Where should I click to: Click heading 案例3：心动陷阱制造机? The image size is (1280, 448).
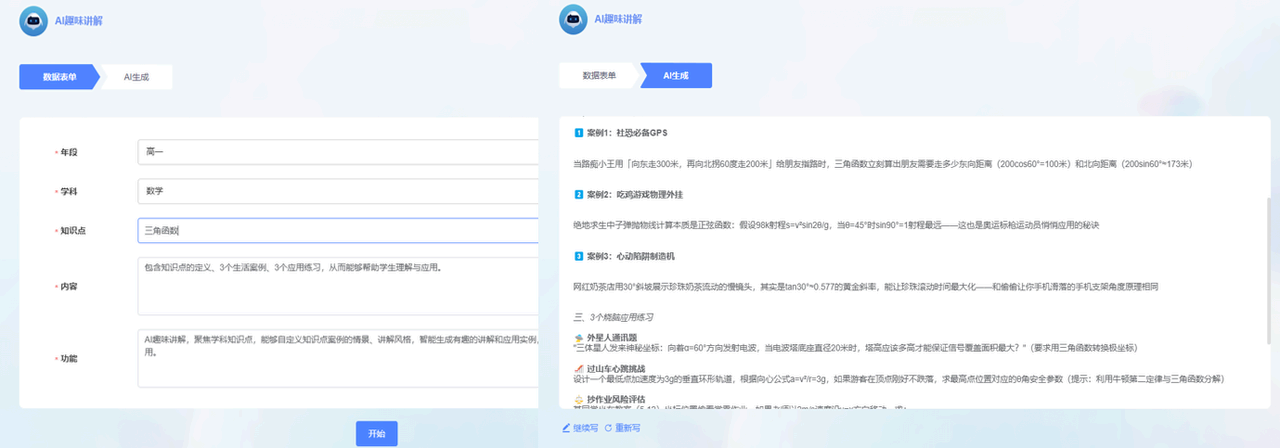[x=631, y=256]
